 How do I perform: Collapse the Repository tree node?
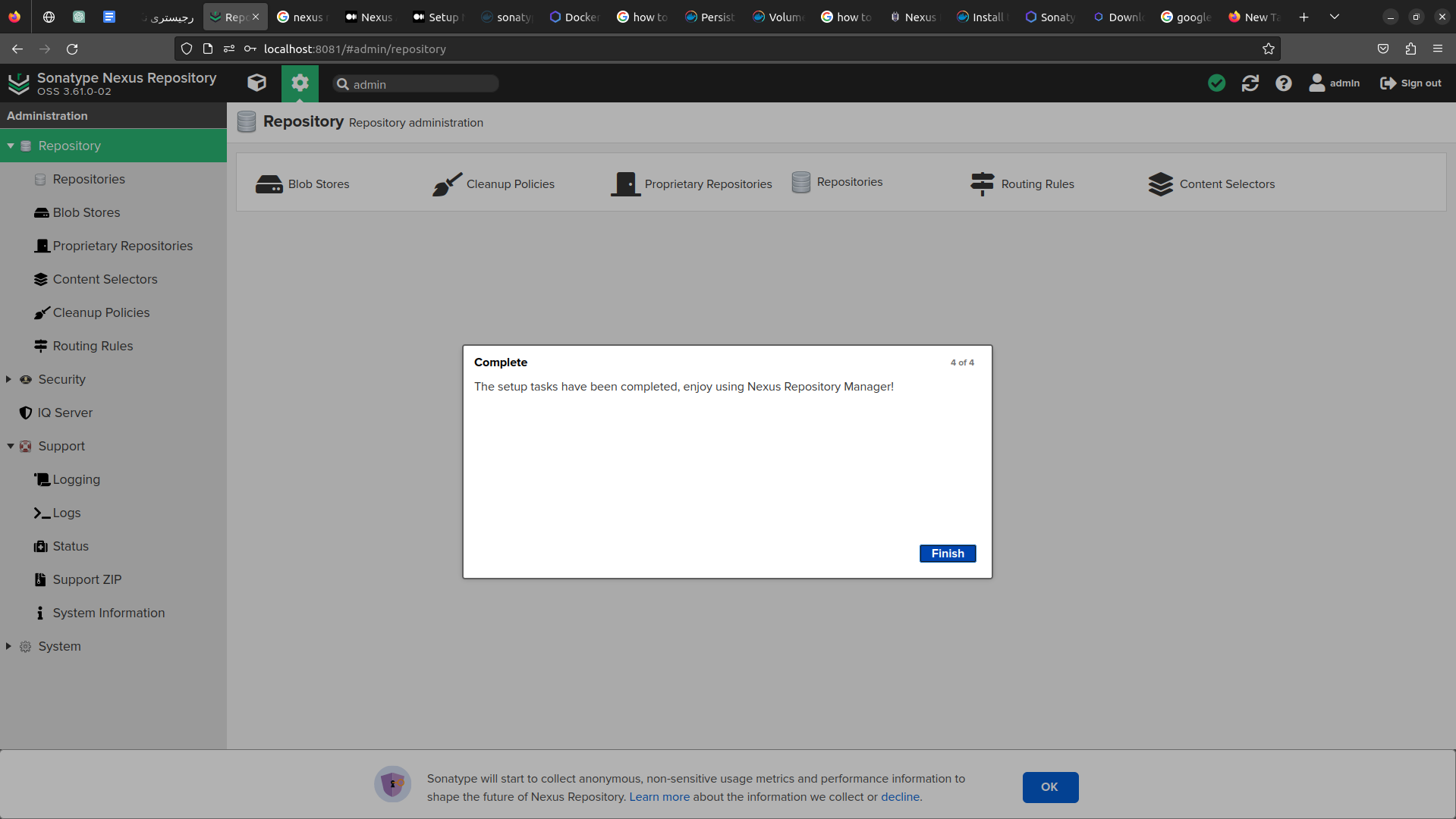(x=11, y=146)
